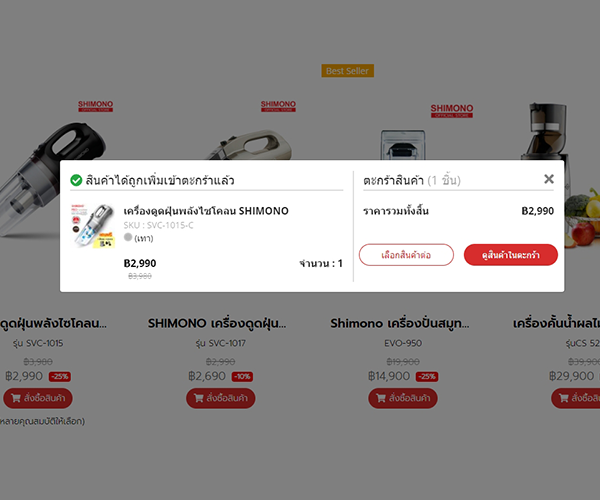Click the green checkmark success icon
This screenshot has width=600, height=500.
[76, 180]
